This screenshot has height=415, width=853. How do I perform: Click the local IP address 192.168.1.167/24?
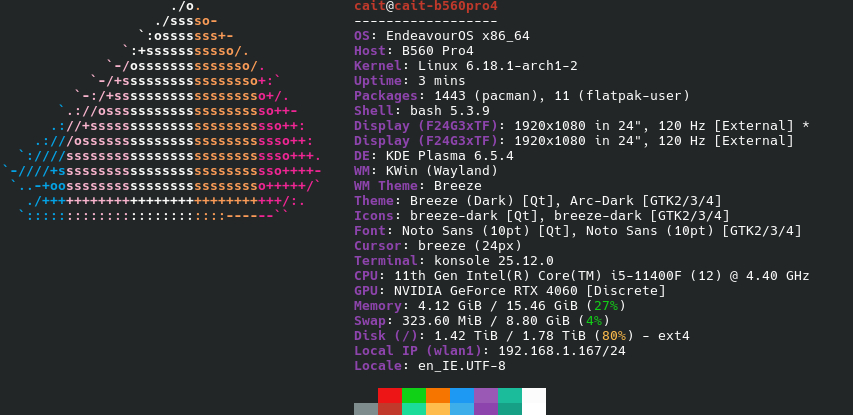[x=563, y=351]
